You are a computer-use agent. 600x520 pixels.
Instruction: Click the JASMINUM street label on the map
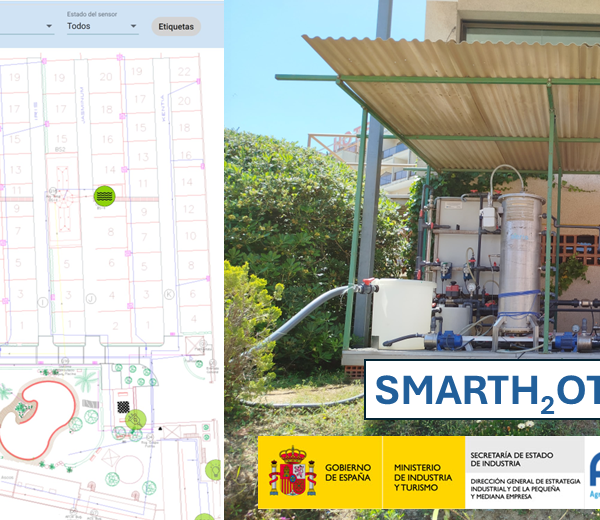(x=82, y=105)
